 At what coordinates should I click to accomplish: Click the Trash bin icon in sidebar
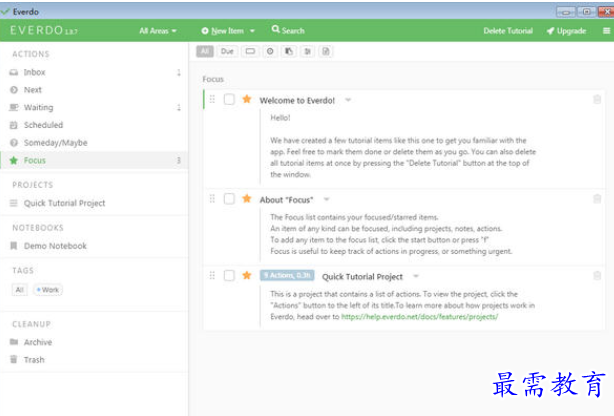pos(14,359)
